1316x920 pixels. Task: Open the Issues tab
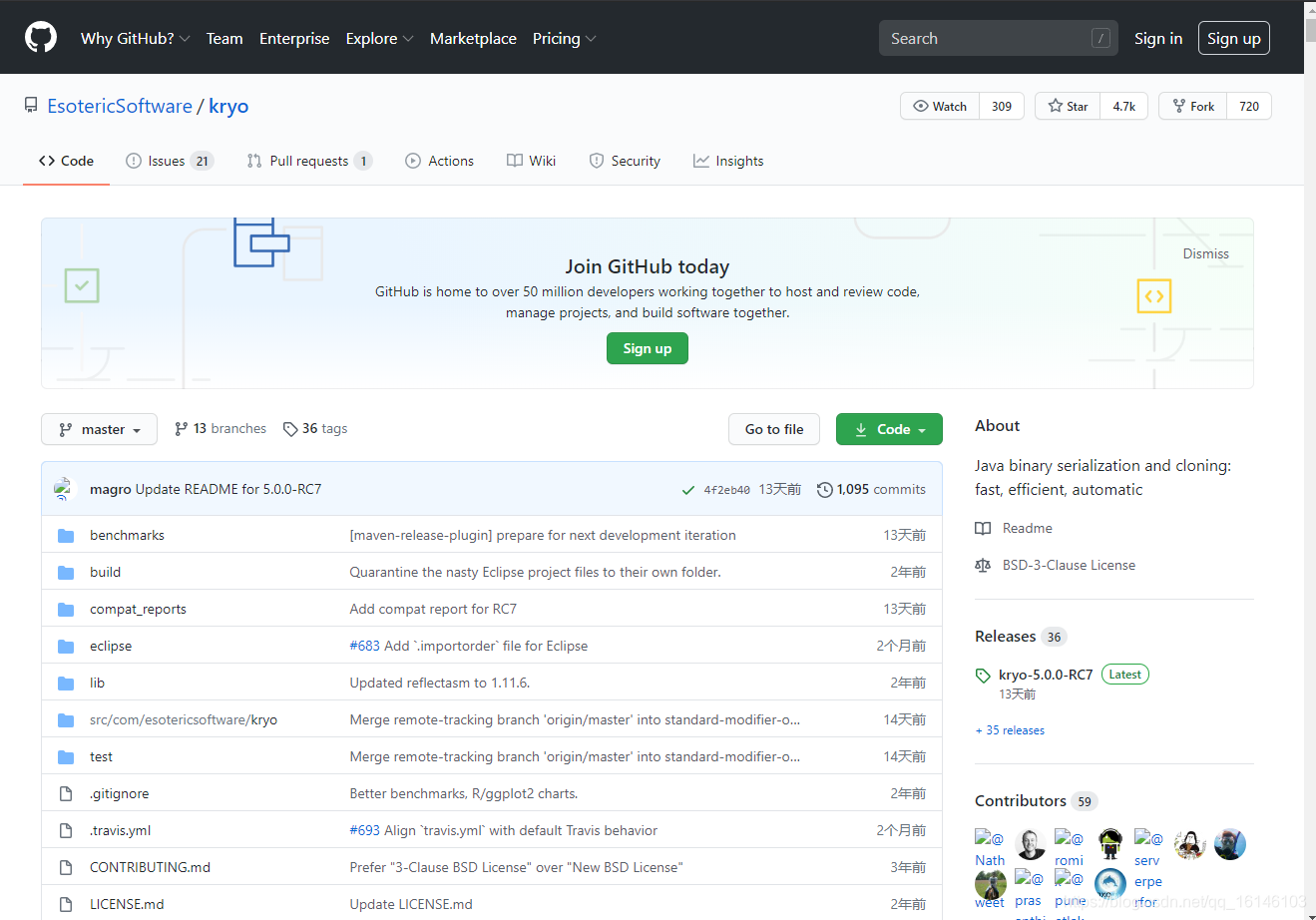[x=170, y=161]
